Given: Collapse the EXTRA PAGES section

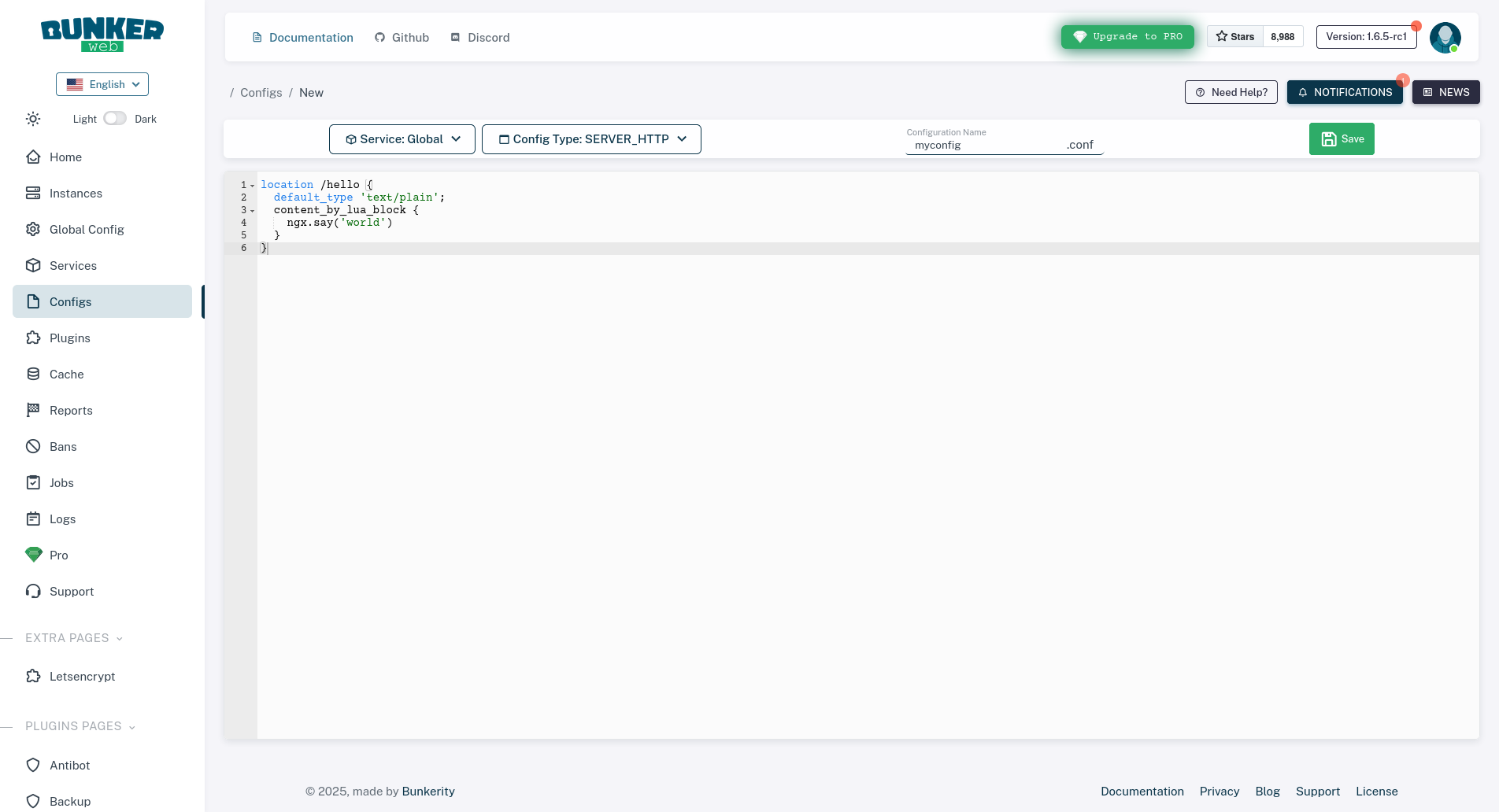Looking at the screenshot, I should point(118,638).
